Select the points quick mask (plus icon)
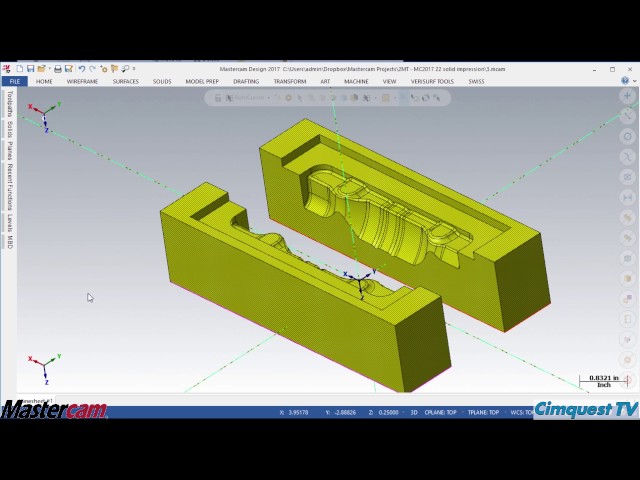This screenshot has width=640, height=480. (x=627, y=96)
